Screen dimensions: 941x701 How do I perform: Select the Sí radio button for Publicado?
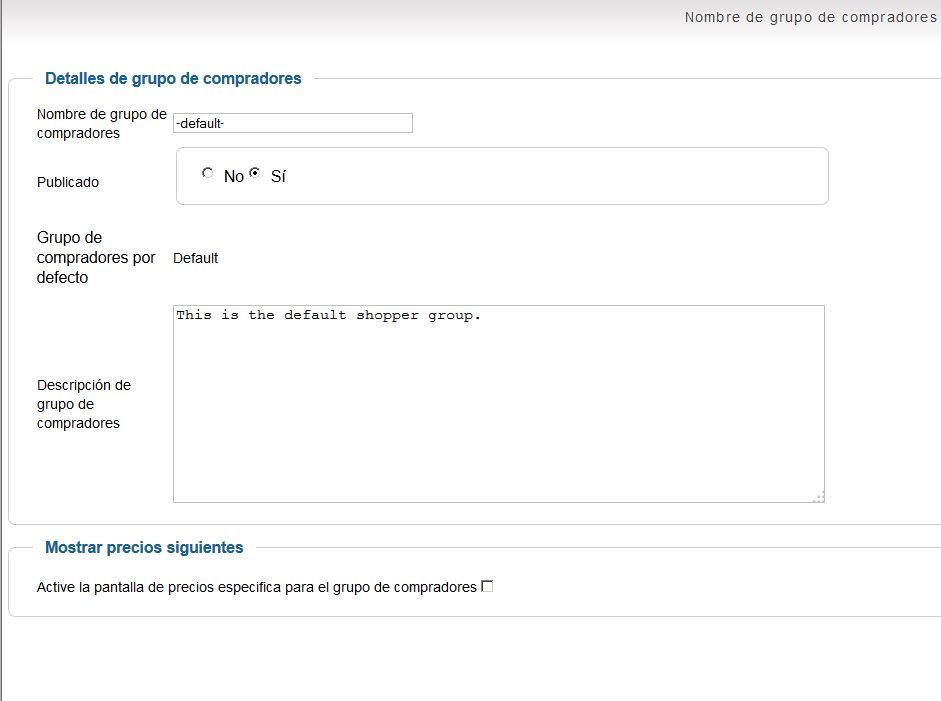pyautogui.click(x=255, y=173)
